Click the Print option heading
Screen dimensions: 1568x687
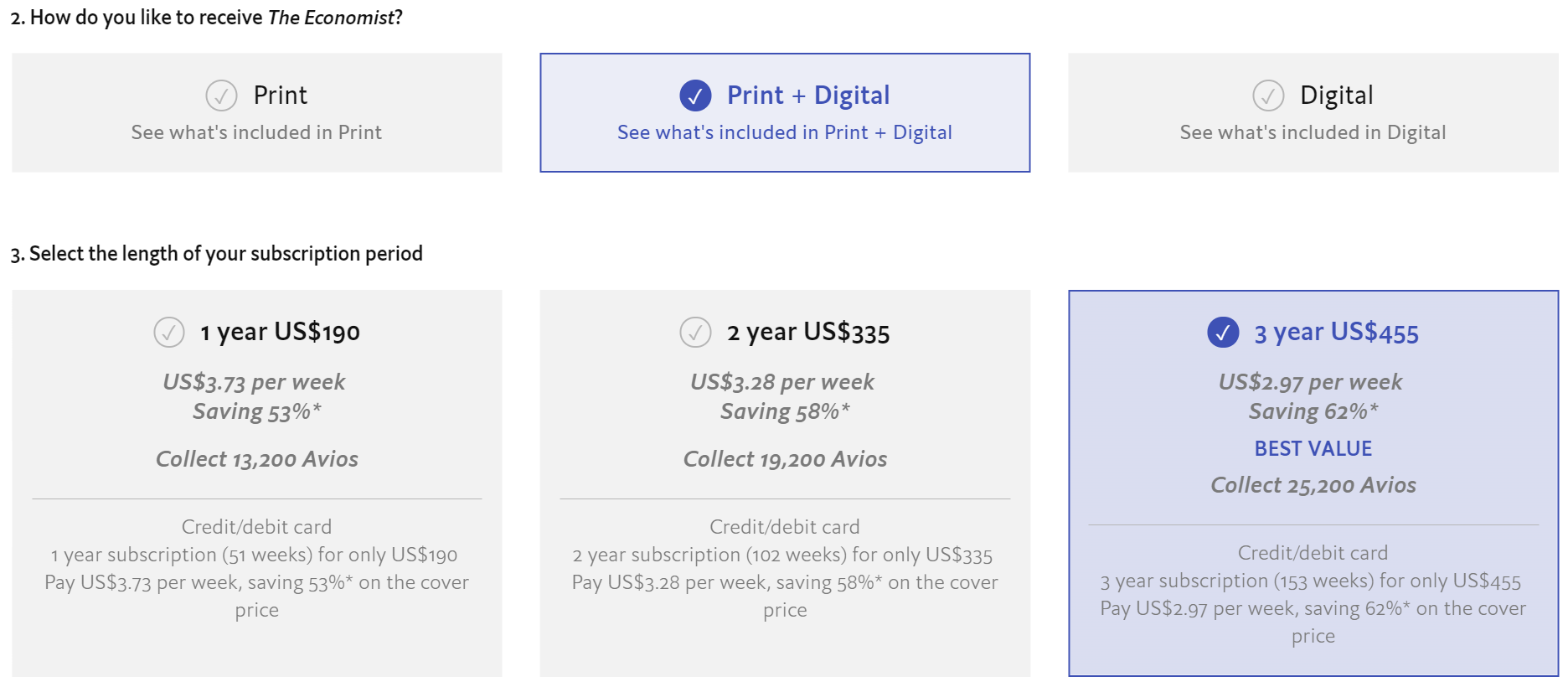coord(280,96)
